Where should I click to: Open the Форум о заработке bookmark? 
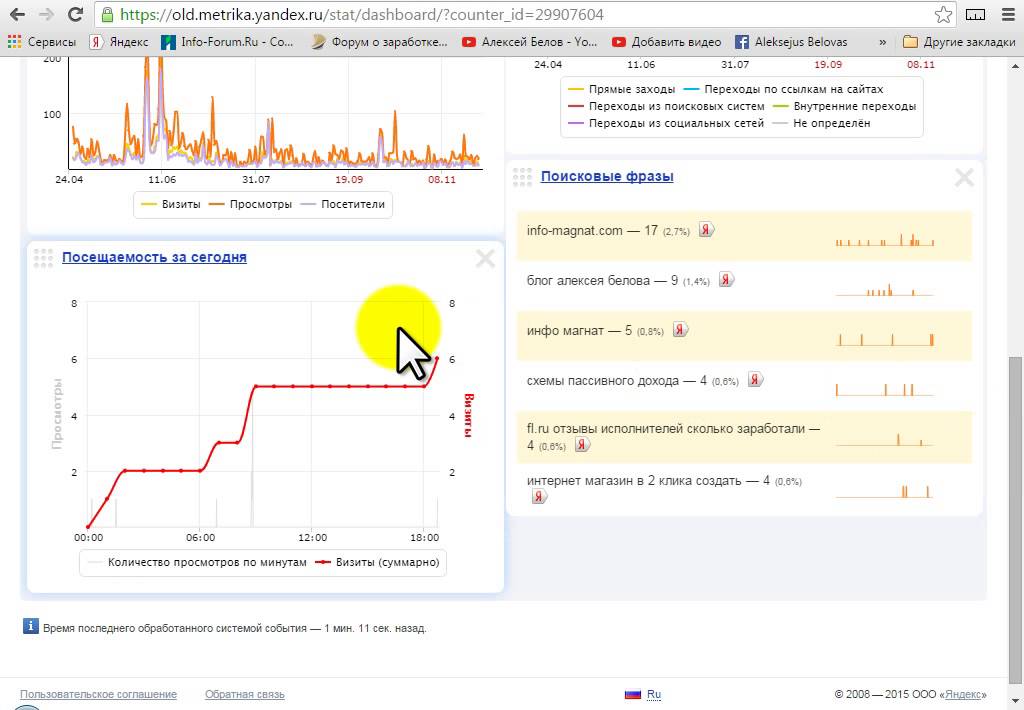(x=379, y=42)
